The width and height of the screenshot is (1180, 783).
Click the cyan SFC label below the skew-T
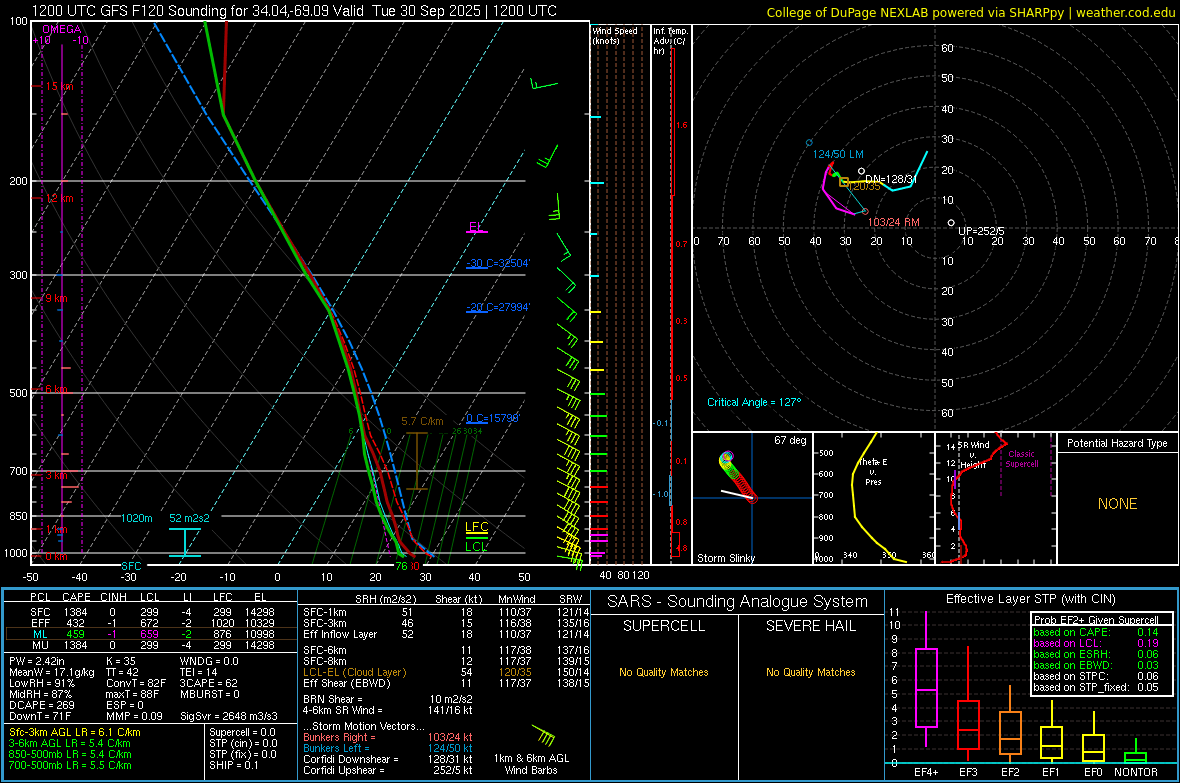click(x=131, y=565)
